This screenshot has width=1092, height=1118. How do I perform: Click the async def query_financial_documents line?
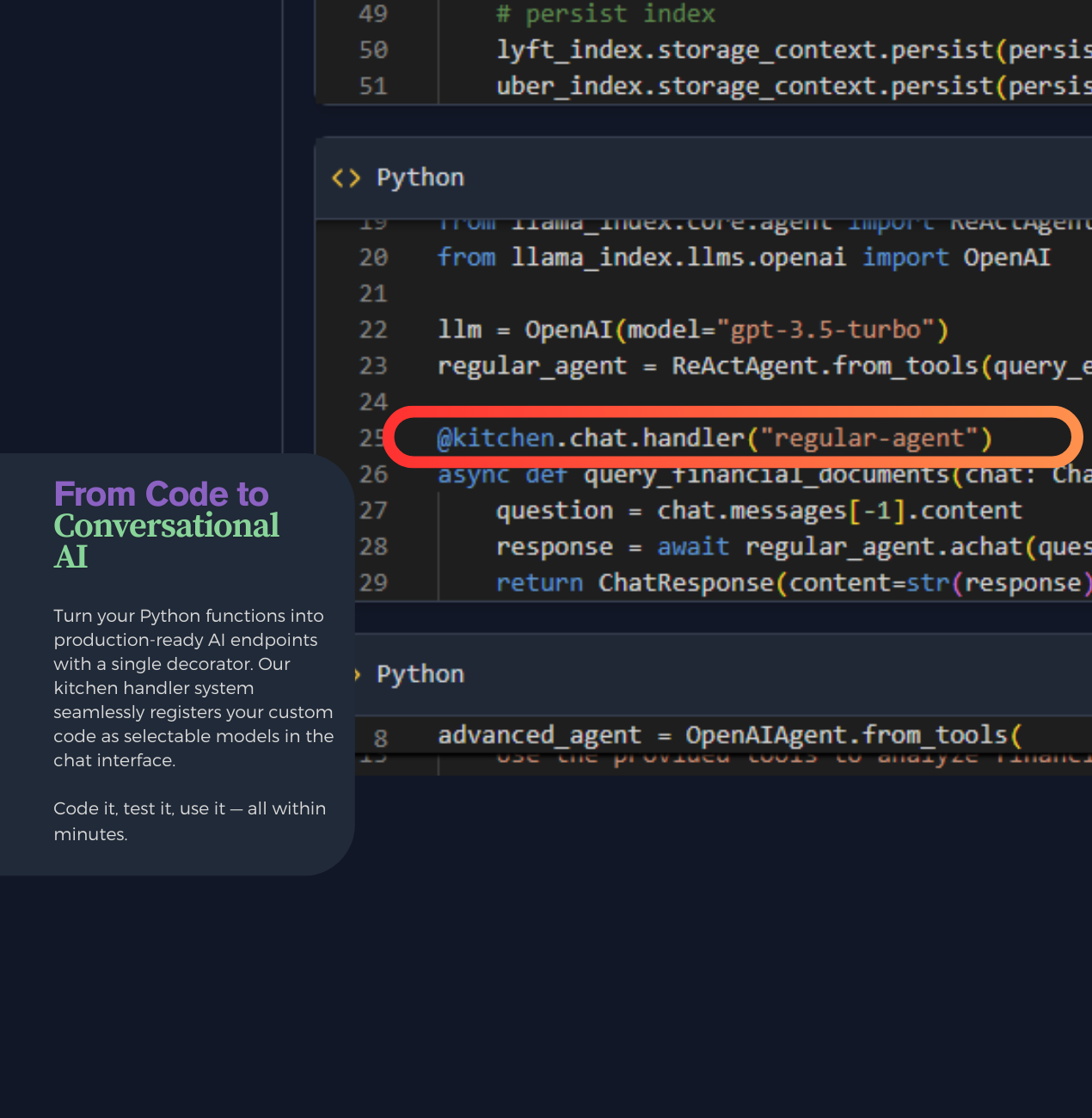[x=764, y=475]
